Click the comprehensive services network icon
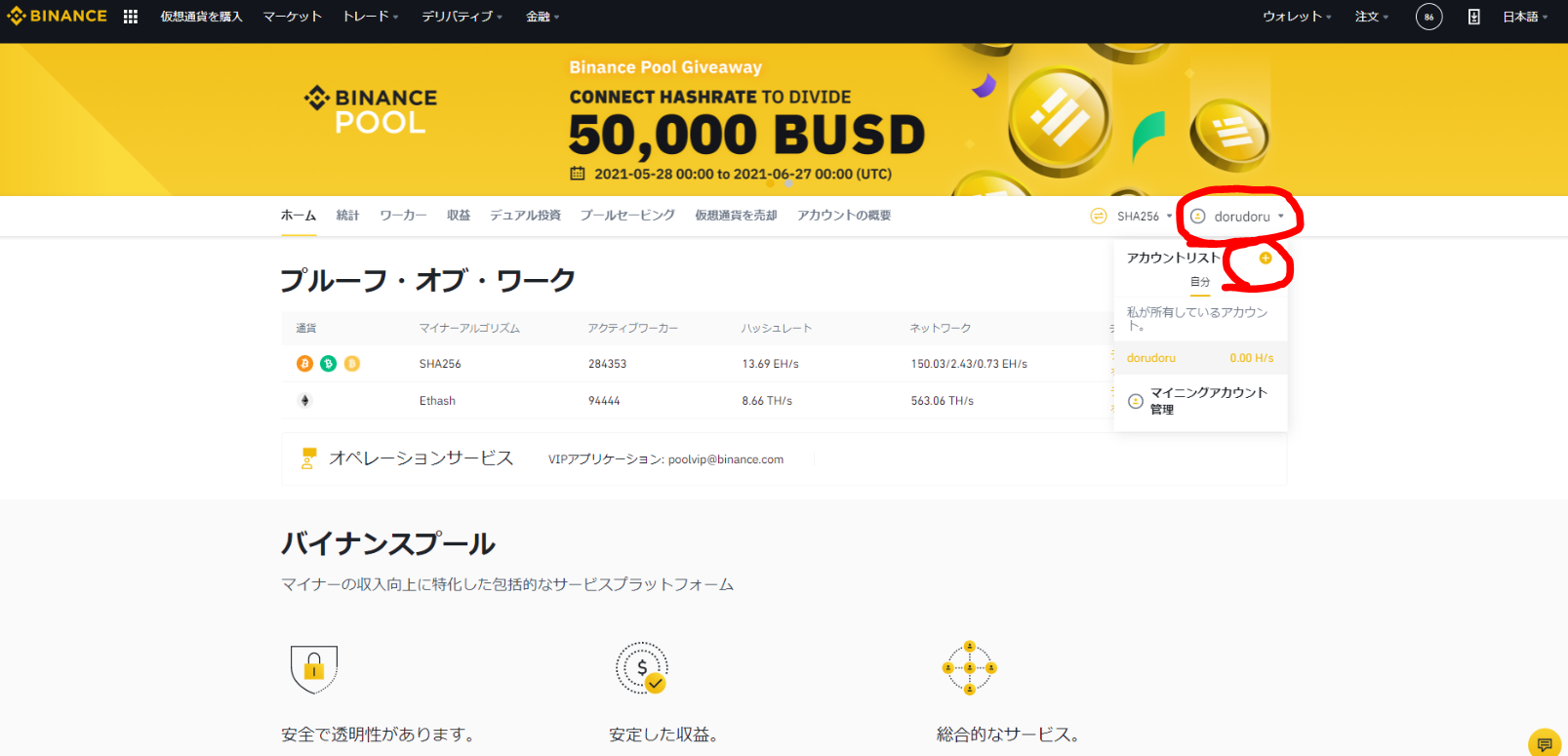This screenshot has width=1568, height=756. pyautogui.click(x=969, y=668)
